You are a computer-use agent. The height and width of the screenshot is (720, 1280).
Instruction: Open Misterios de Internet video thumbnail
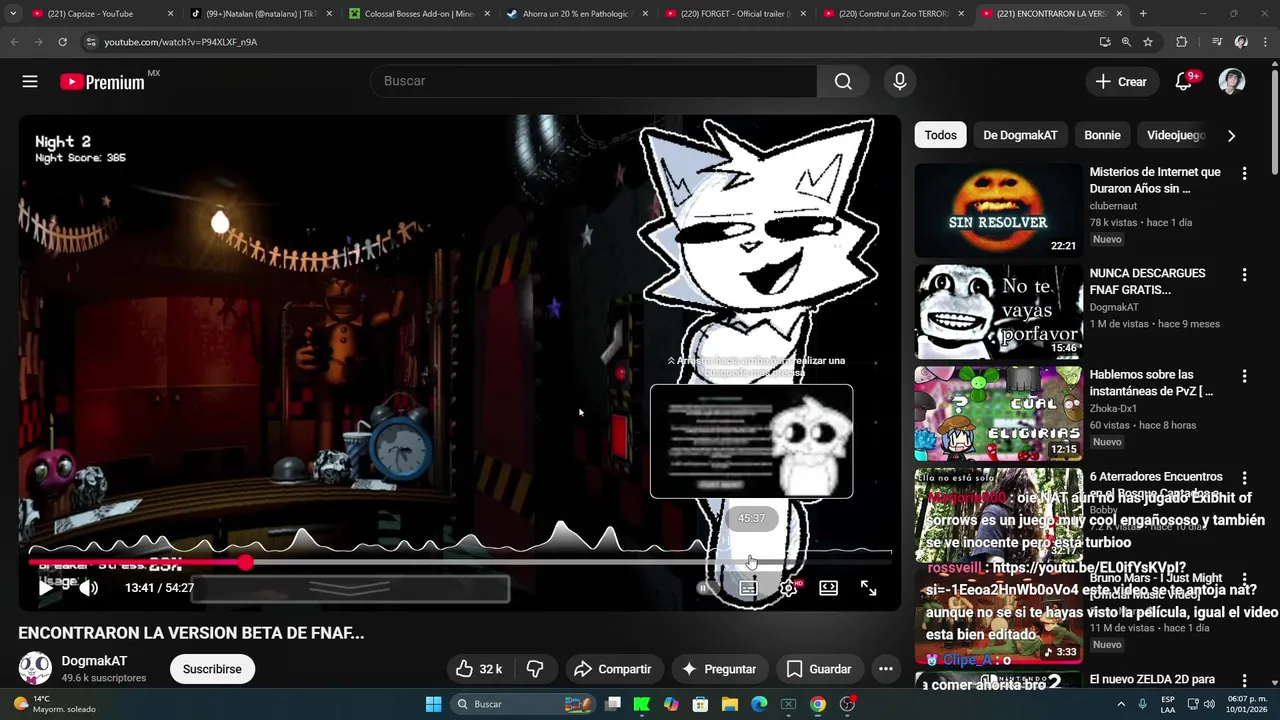pos(998,210)
